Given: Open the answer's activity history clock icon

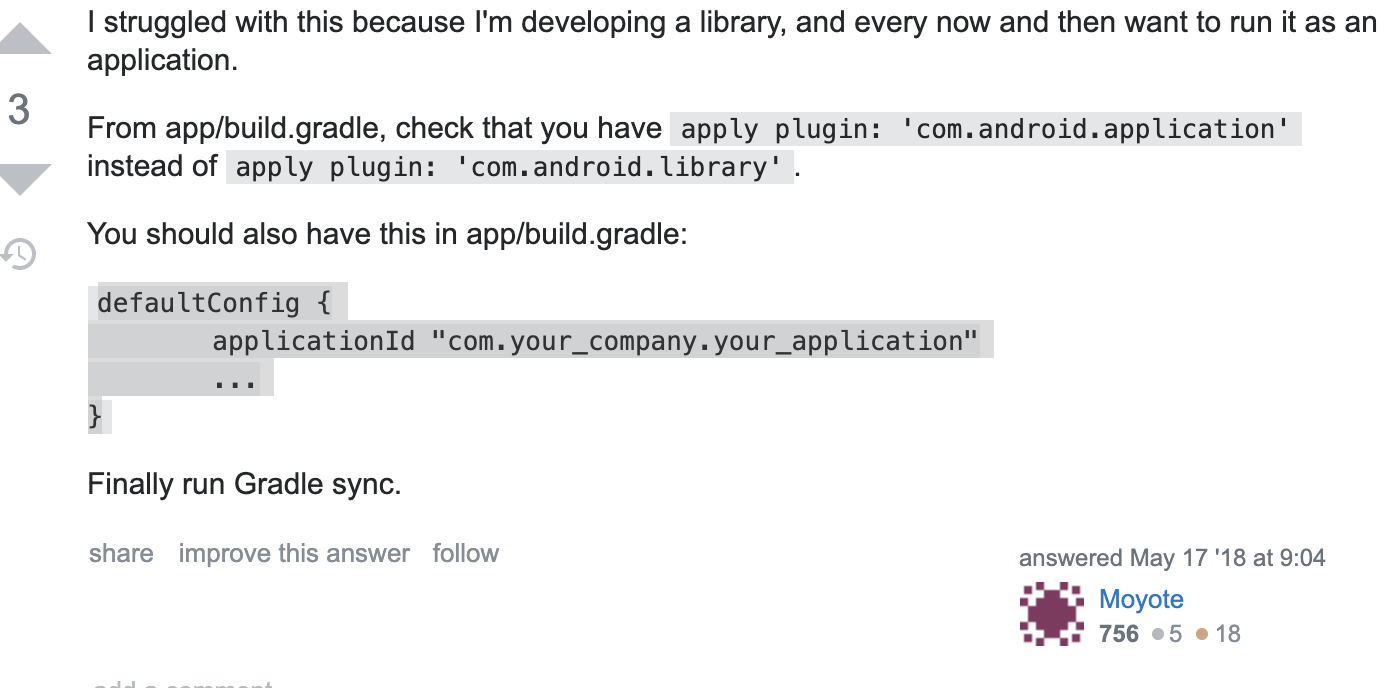Looking at the screenshot, I should (19, 254).
